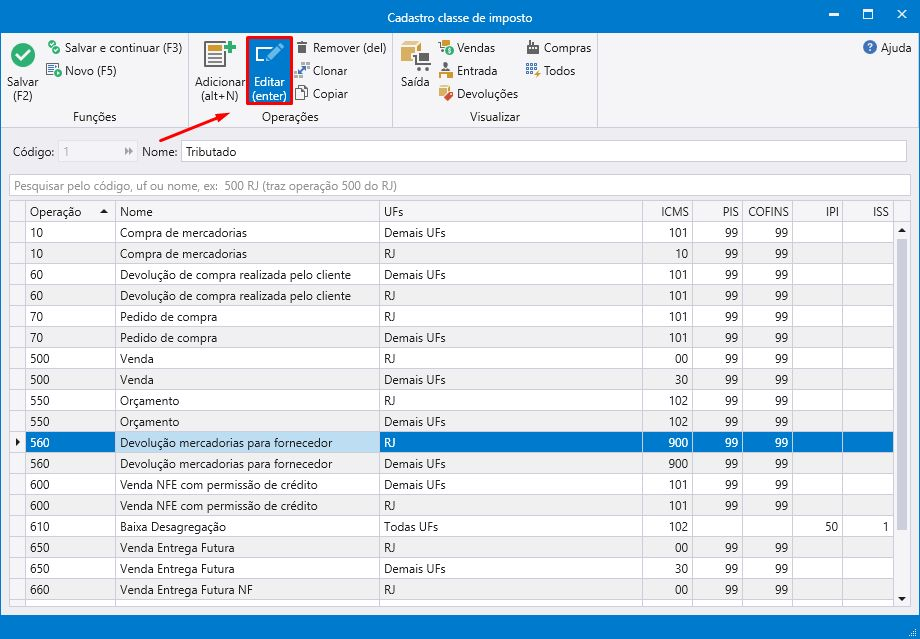920x639 pixels.
Task: Remove entry with the Remover trash icon
Action: tap(302, 48)
